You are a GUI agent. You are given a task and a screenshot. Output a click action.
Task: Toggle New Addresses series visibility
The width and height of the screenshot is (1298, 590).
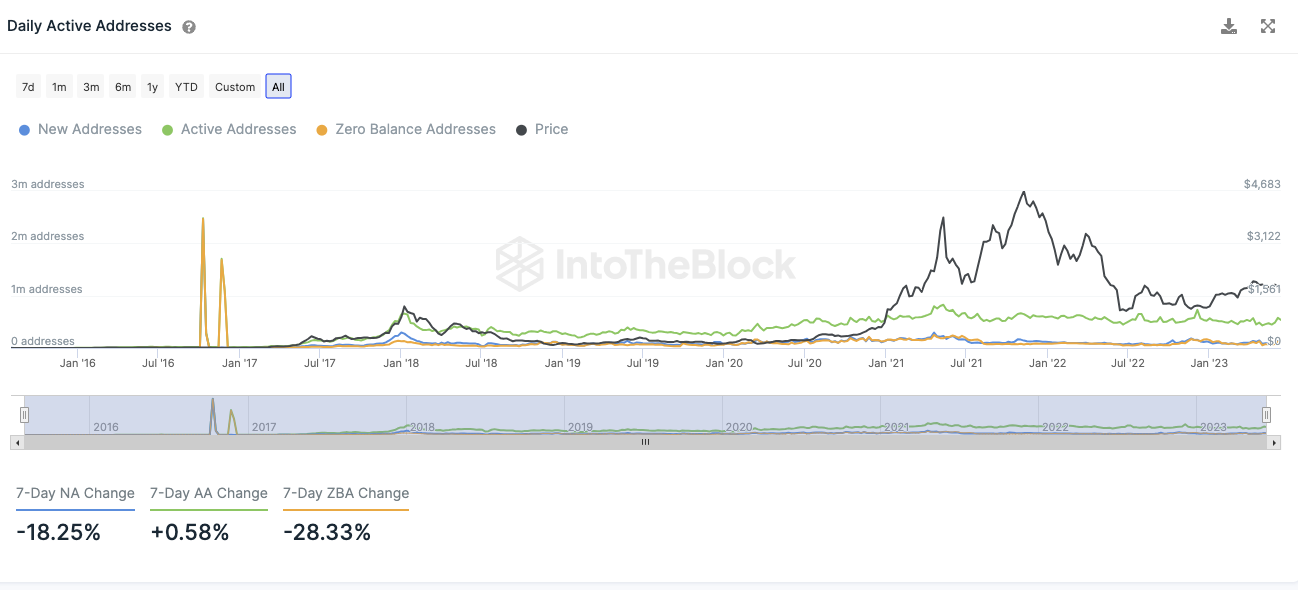coord(80,129)
